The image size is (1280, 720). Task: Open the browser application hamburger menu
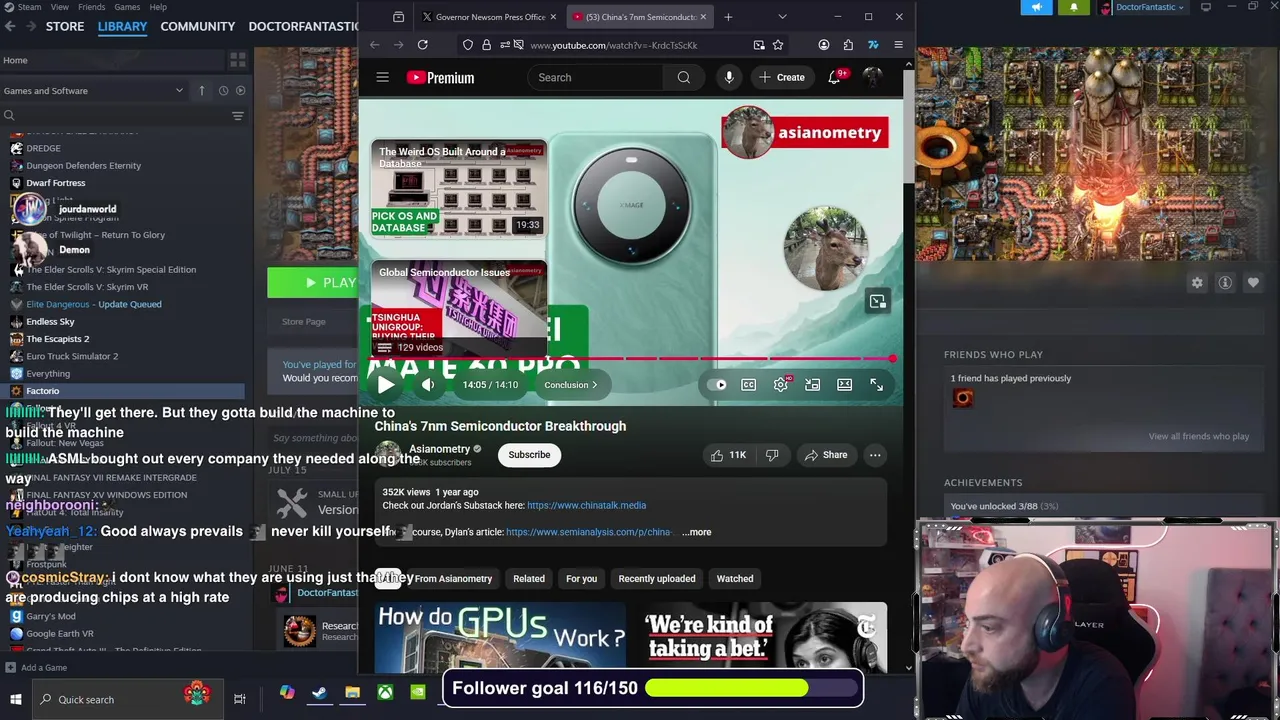(x=898, y=45)
